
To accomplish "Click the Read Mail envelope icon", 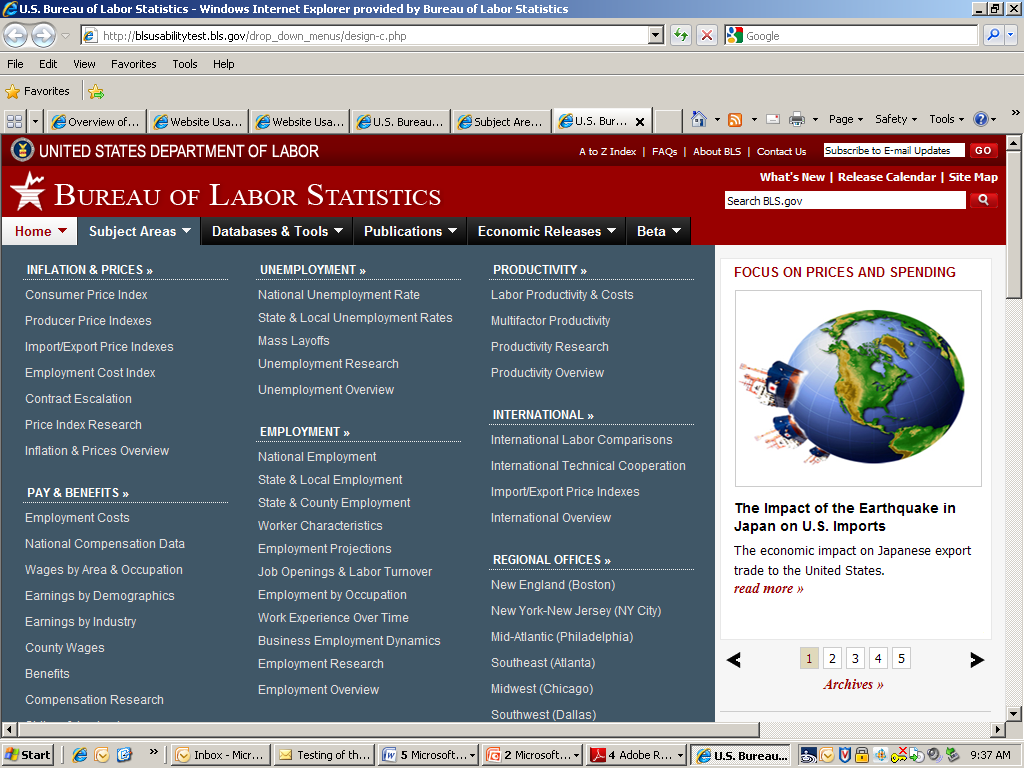I will (773, 119).
